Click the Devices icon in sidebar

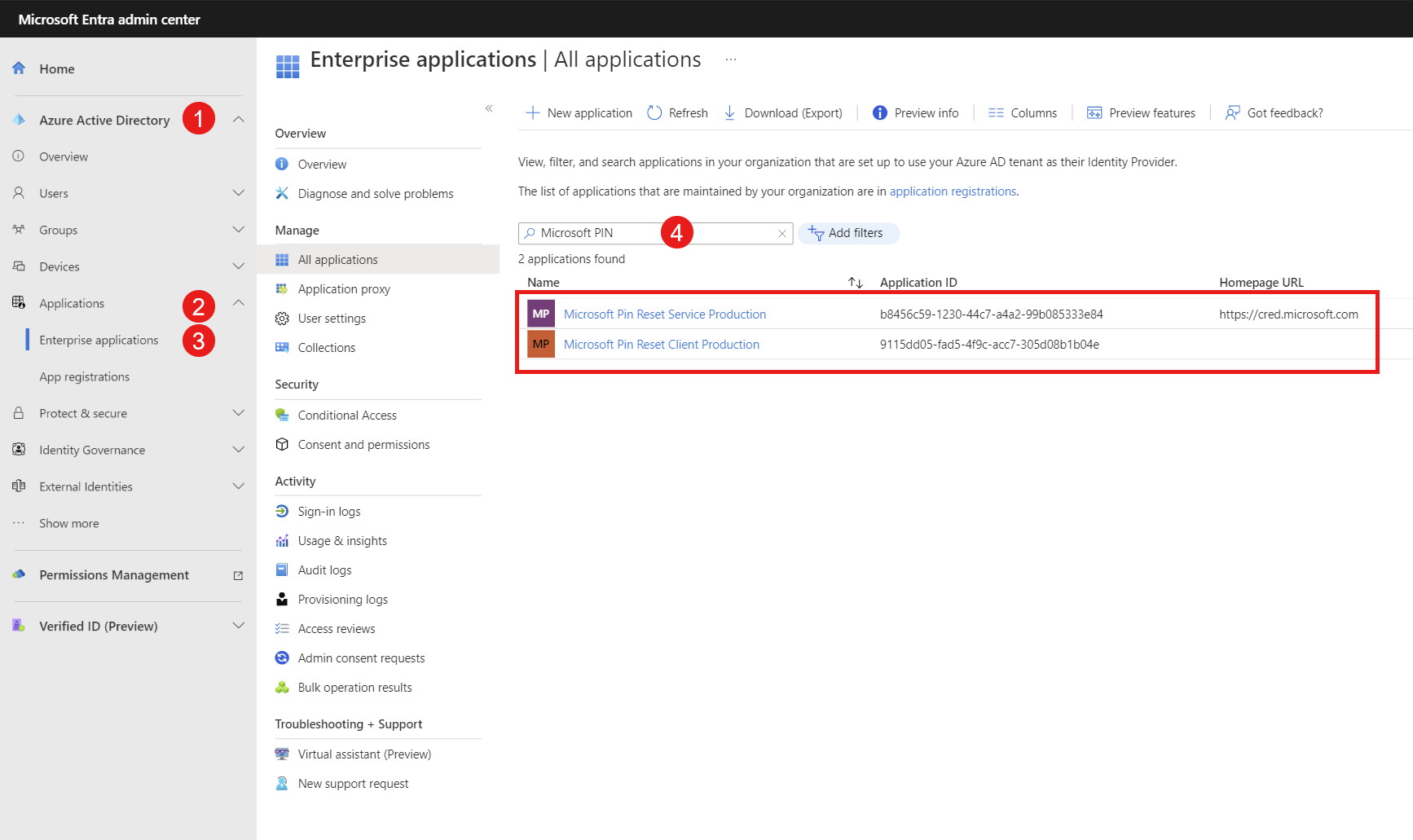click(x=19, y=266)
